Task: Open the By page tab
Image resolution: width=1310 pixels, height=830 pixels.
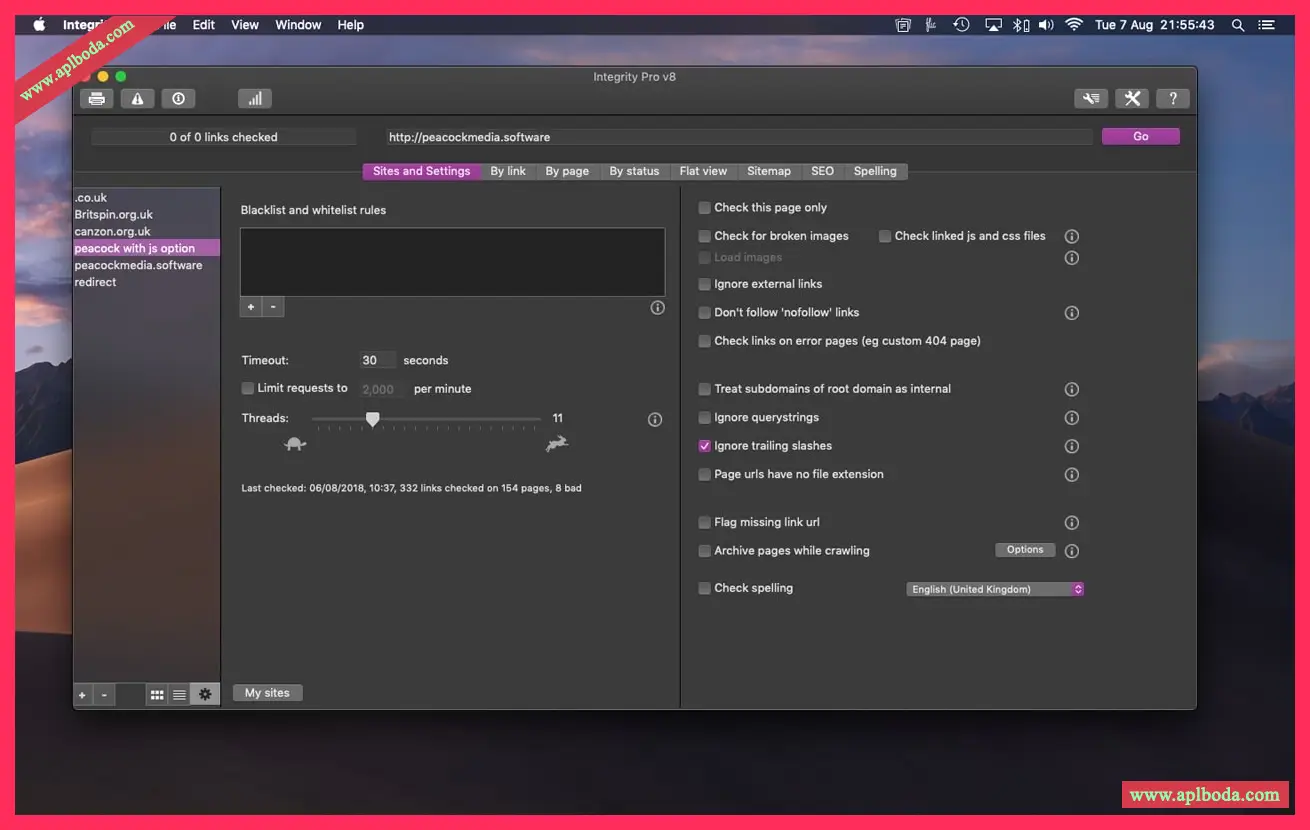Action: 567,171
